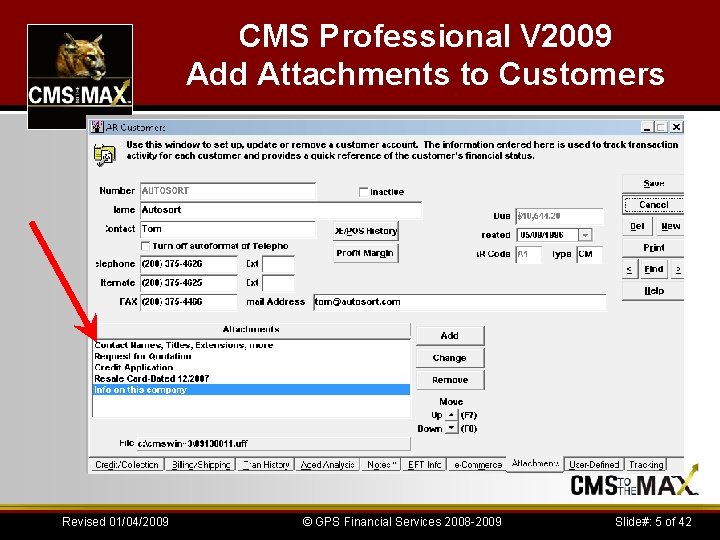
Task: Switch to the Tracking tab
Action: pos(646,465)
